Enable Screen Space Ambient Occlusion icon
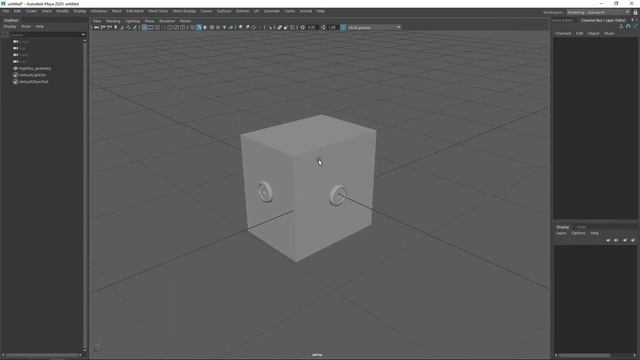Image resolution: width=640 pixels, height=360 pixels. point(240,28)
